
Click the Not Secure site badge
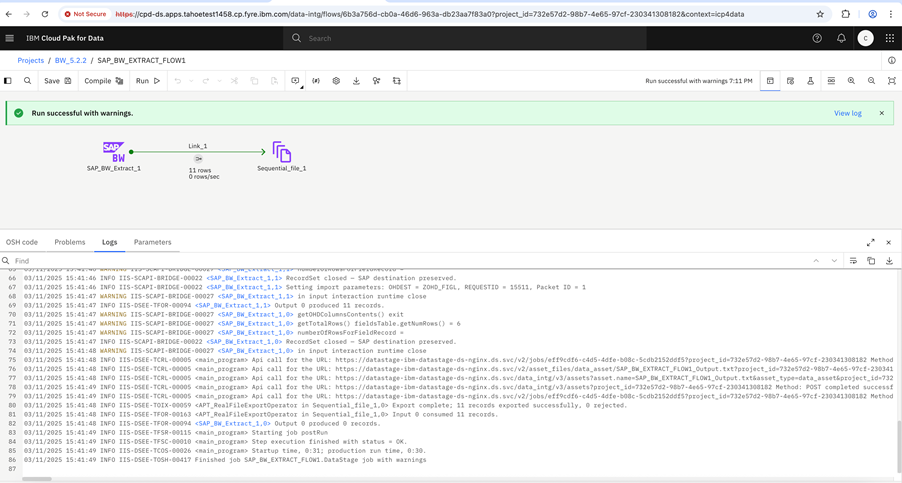click(x=86, y=14)
